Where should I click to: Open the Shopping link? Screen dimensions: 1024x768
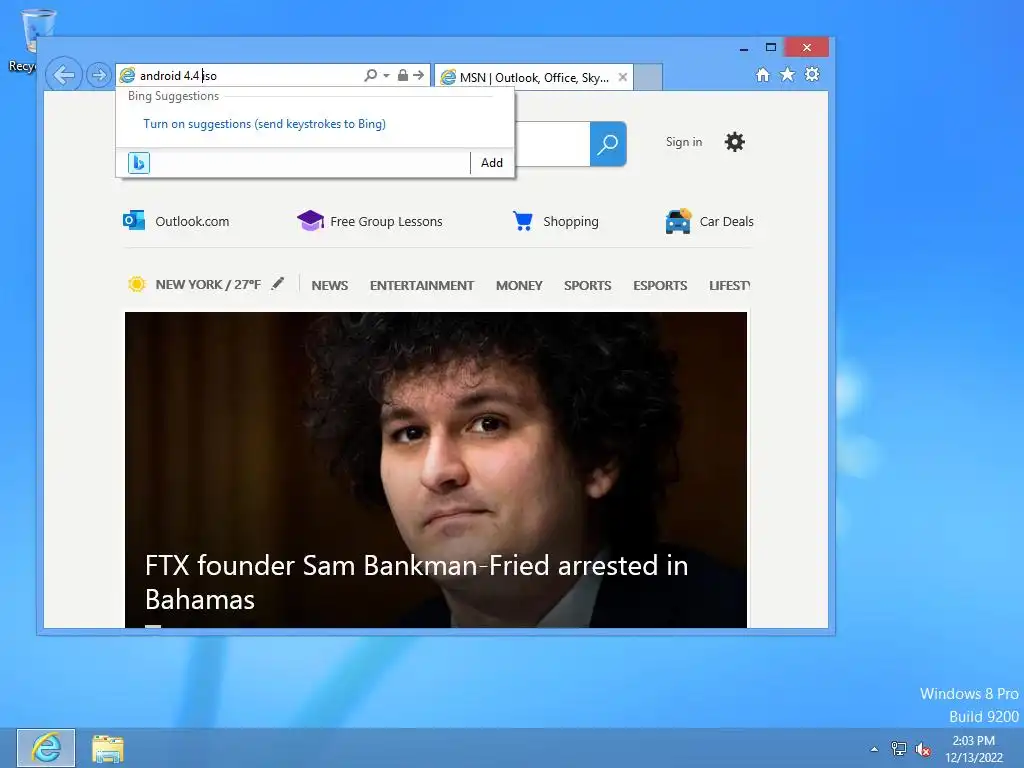pos(571,221)
